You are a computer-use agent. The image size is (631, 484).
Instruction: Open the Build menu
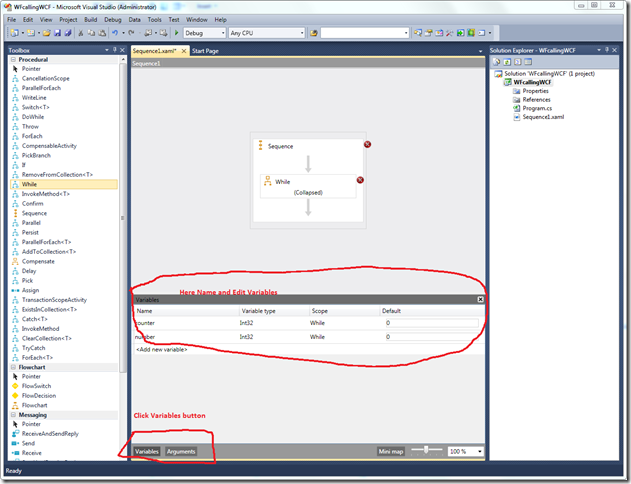coord(91,19)
